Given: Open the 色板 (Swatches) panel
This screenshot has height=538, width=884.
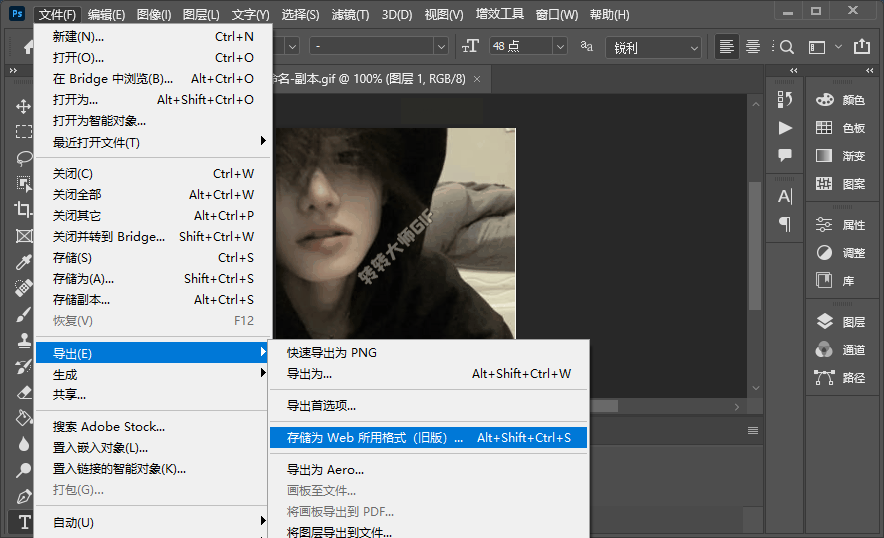Looking at the screenshot, I should pos(841,128).
